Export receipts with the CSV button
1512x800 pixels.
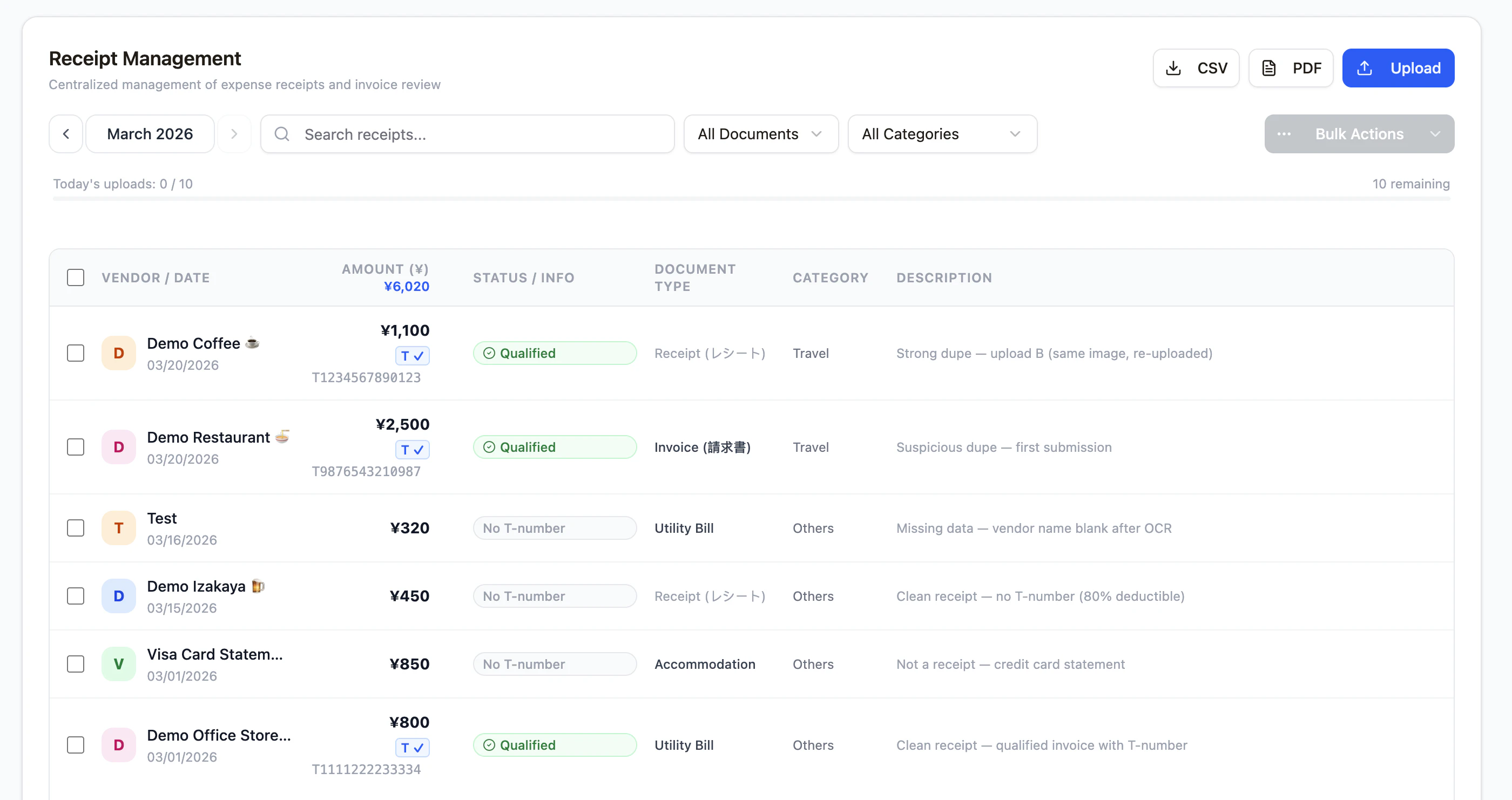tap(1196, 68)
